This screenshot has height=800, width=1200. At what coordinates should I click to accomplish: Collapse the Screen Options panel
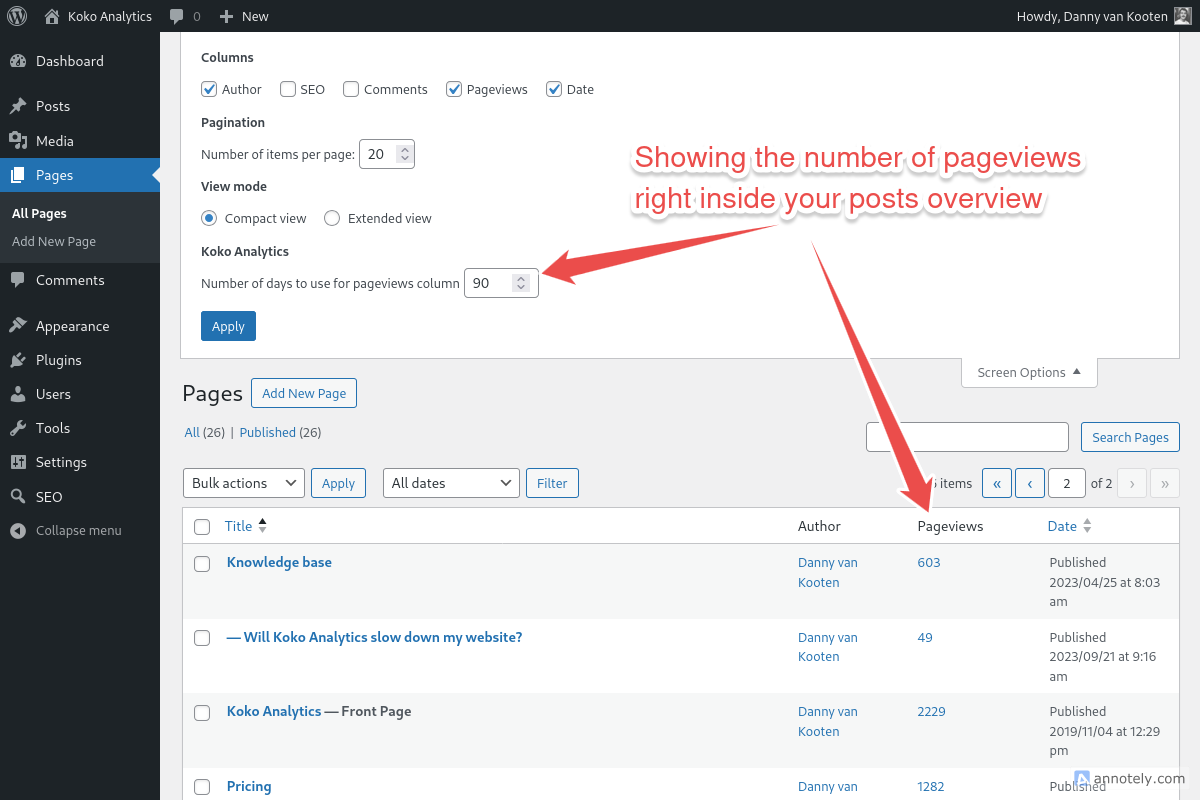[1028, 372]
